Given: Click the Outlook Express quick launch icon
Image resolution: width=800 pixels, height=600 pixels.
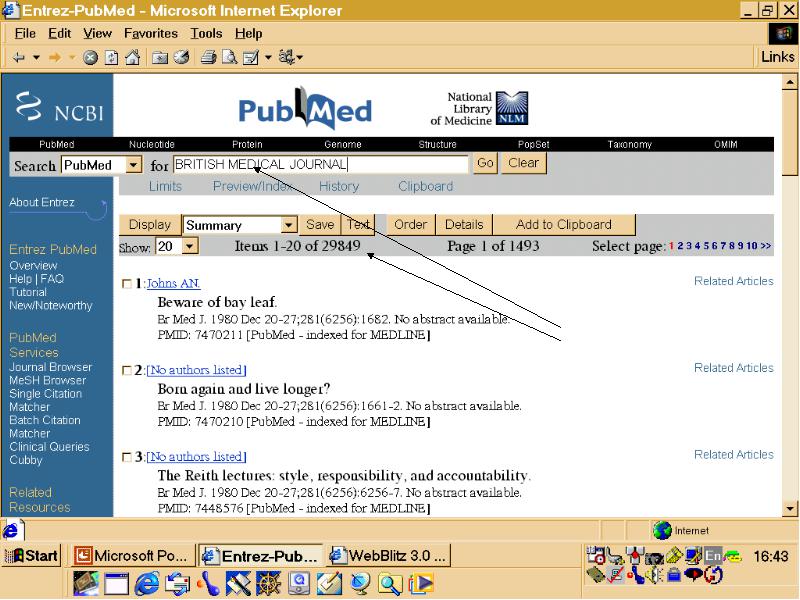Looking at the screenshot, I should coord(178,584).
